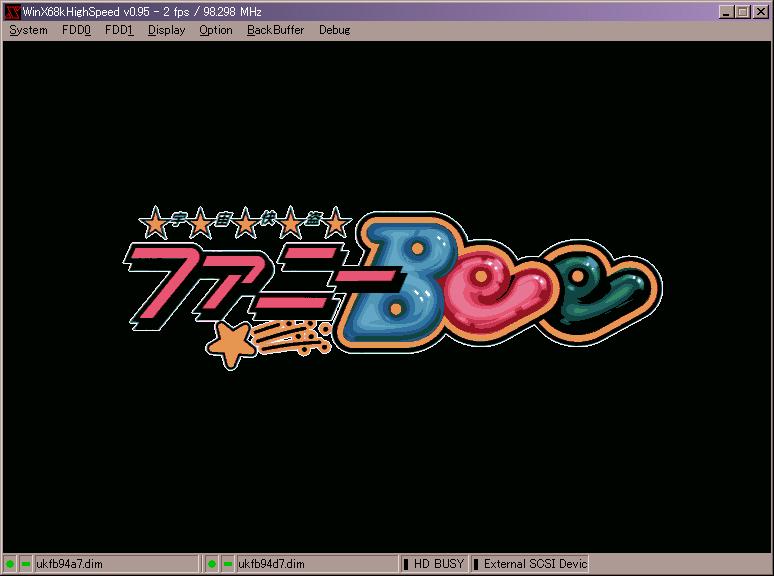Open the System menu

pyautogui.click(x=28, y=30)
